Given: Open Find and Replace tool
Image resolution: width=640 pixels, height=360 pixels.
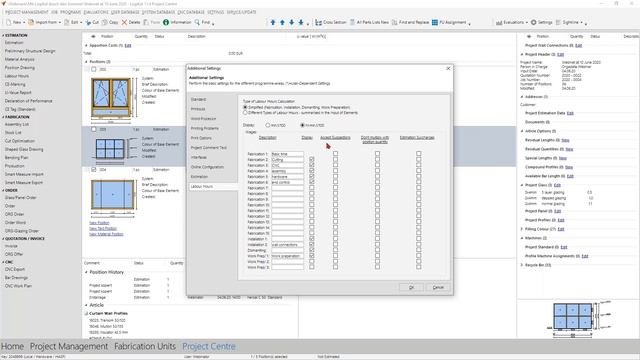Looking at the screenshot, I should (x=410, y=22).
